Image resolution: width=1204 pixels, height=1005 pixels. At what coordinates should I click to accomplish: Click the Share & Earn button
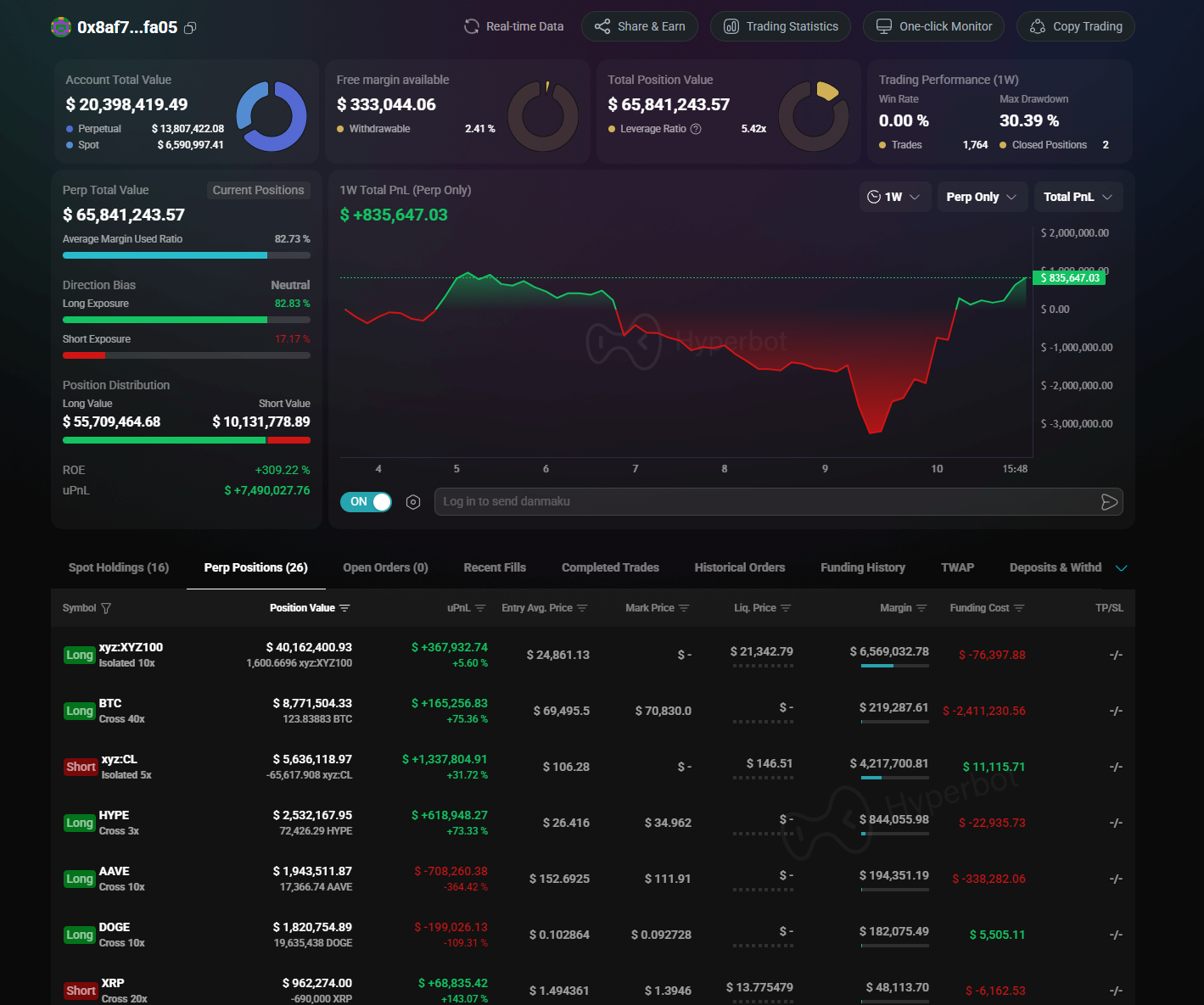tap(639, 26)
